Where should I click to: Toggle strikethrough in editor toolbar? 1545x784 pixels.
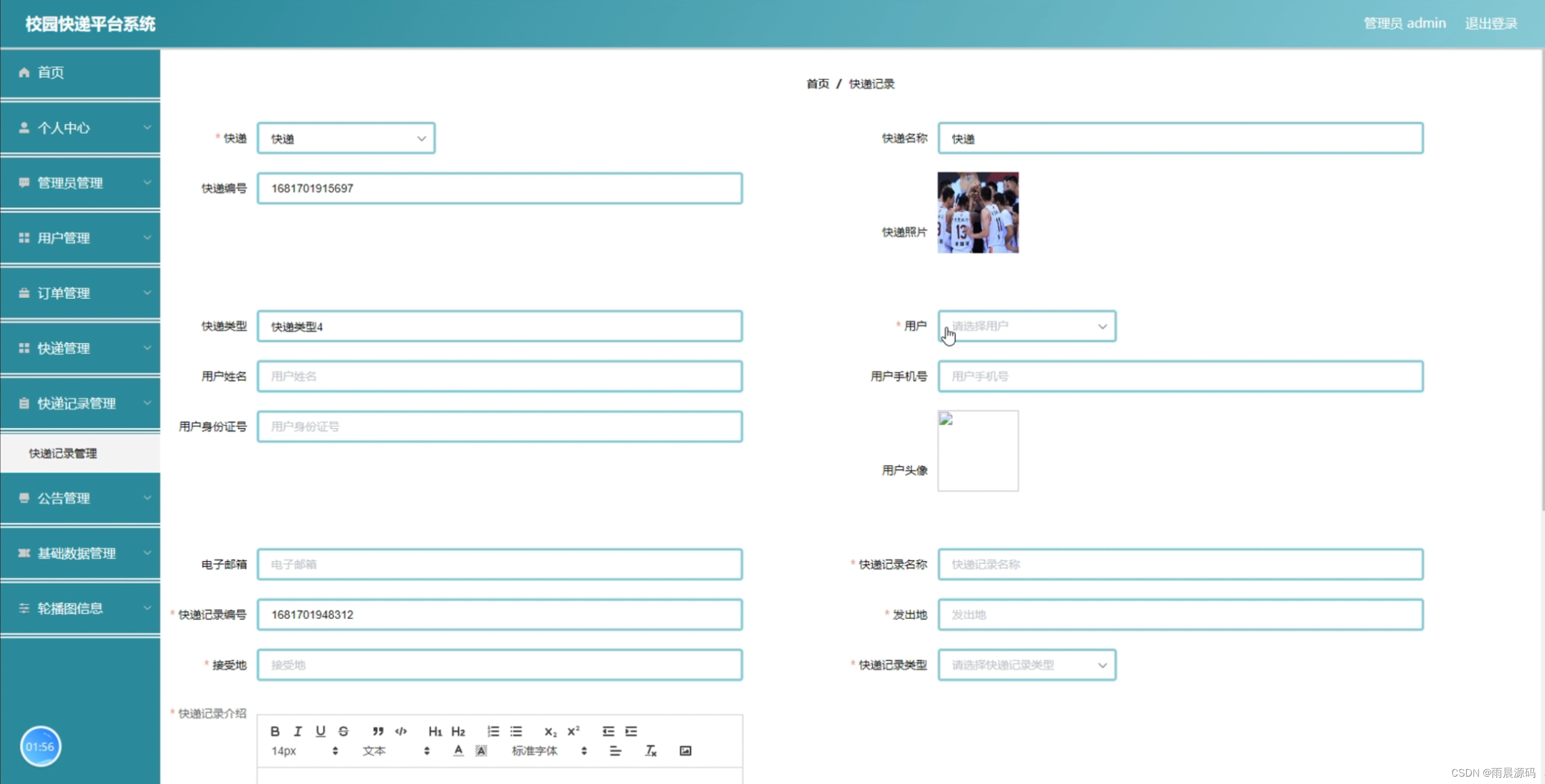343,731
